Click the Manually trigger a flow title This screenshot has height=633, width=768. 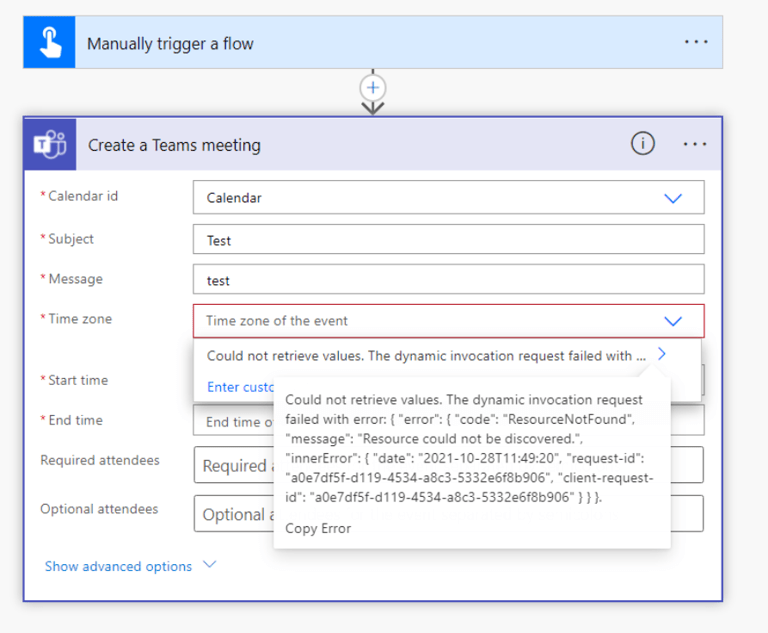[x=170, y=44]
